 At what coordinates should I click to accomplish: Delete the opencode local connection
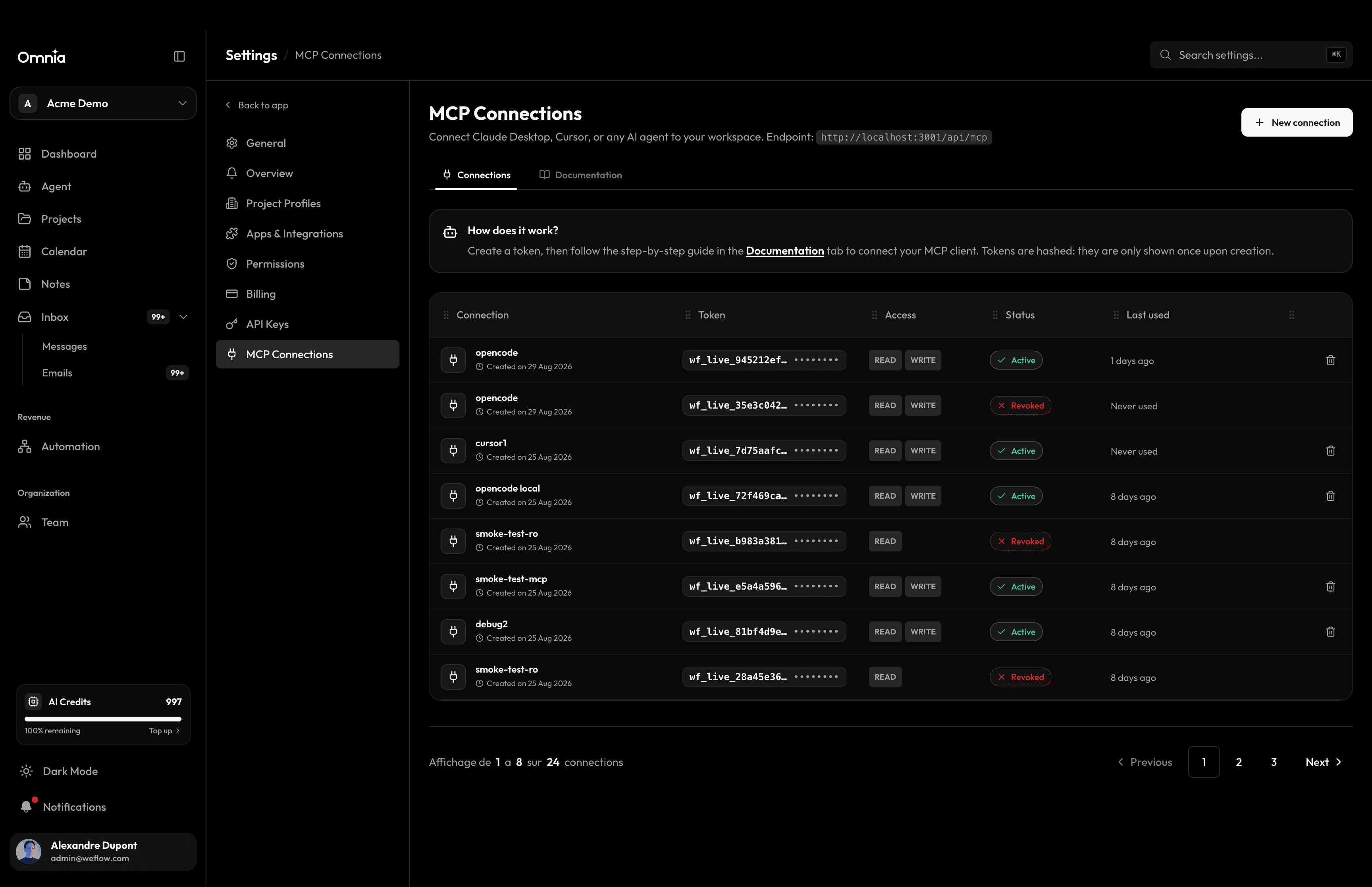pyautogui.click(x=1330, y=496)
